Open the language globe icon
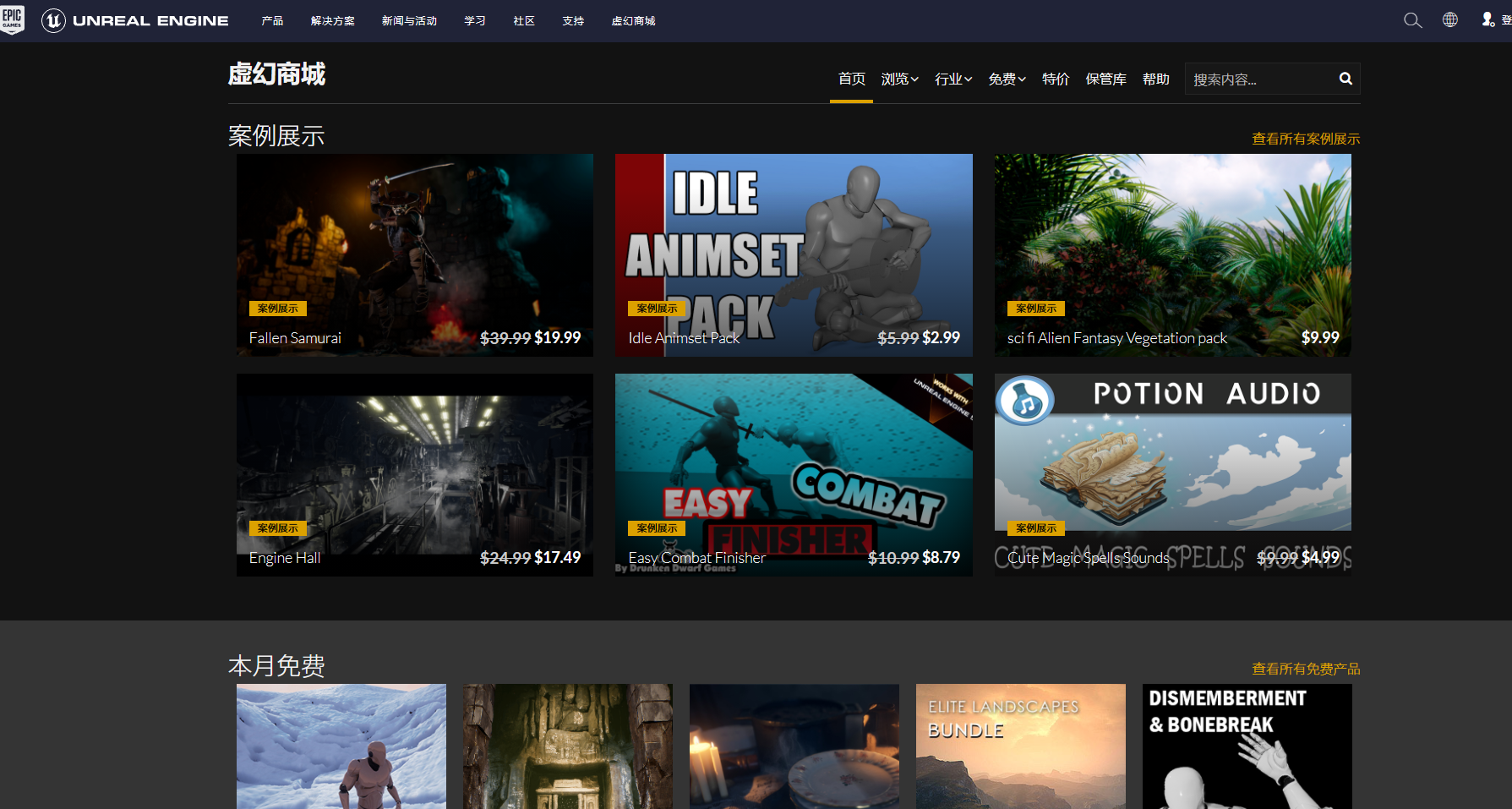The width and height of the screenshot is (1512, 809). point(1450,19)
